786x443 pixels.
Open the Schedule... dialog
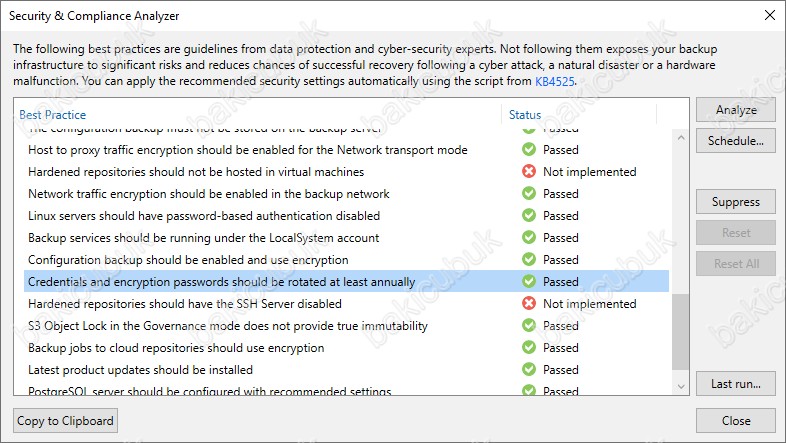[x=736, y=141]
